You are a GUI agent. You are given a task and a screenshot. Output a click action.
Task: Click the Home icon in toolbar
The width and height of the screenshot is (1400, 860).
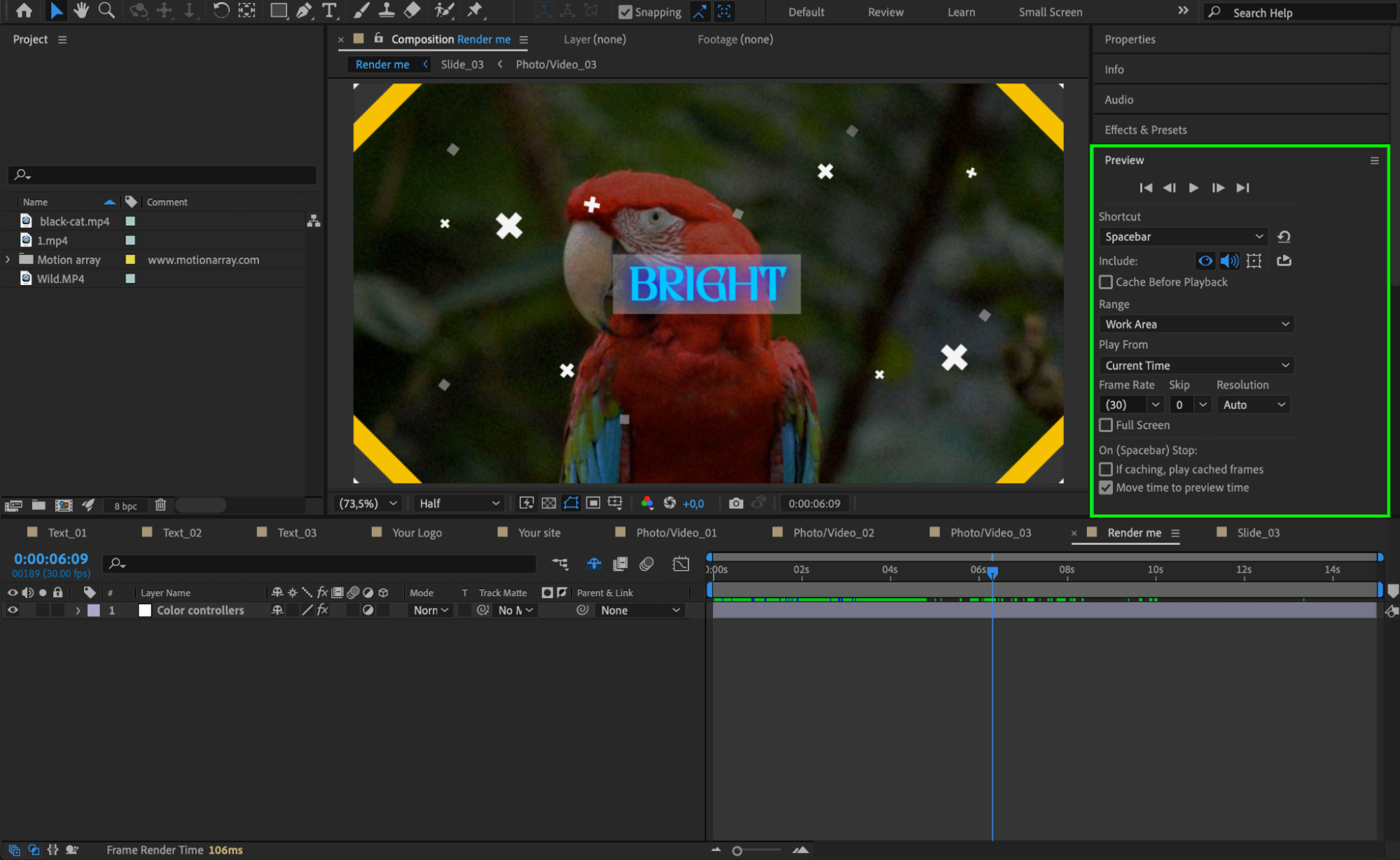click(24, 11)
